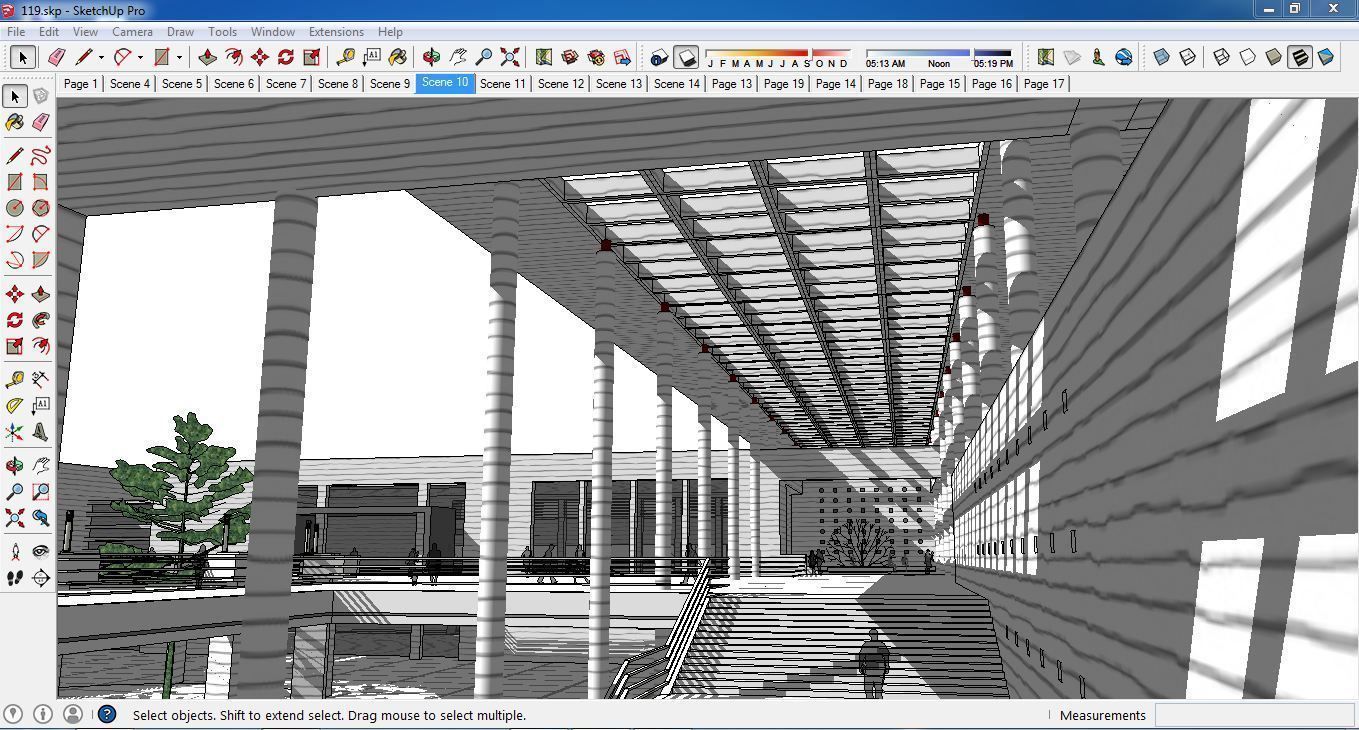1359x730 pixels.
Task: Open the Scene 4 tab
Action: tap(130, 84)
